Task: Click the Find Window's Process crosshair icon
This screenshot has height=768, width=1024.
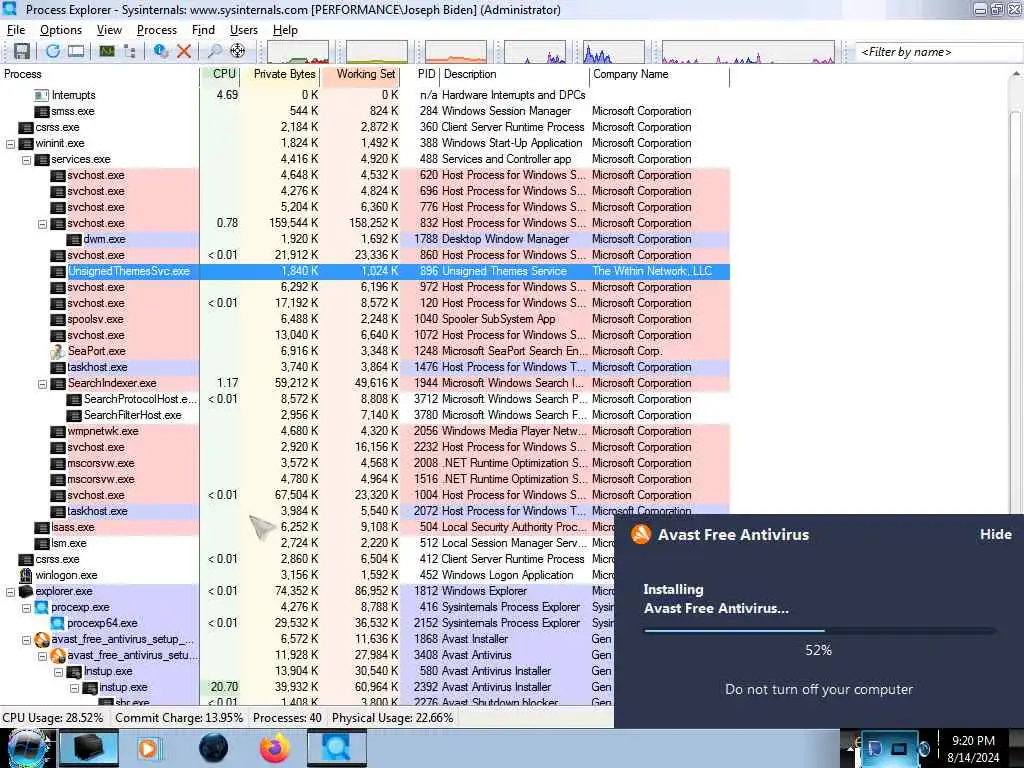Action: 238,51
